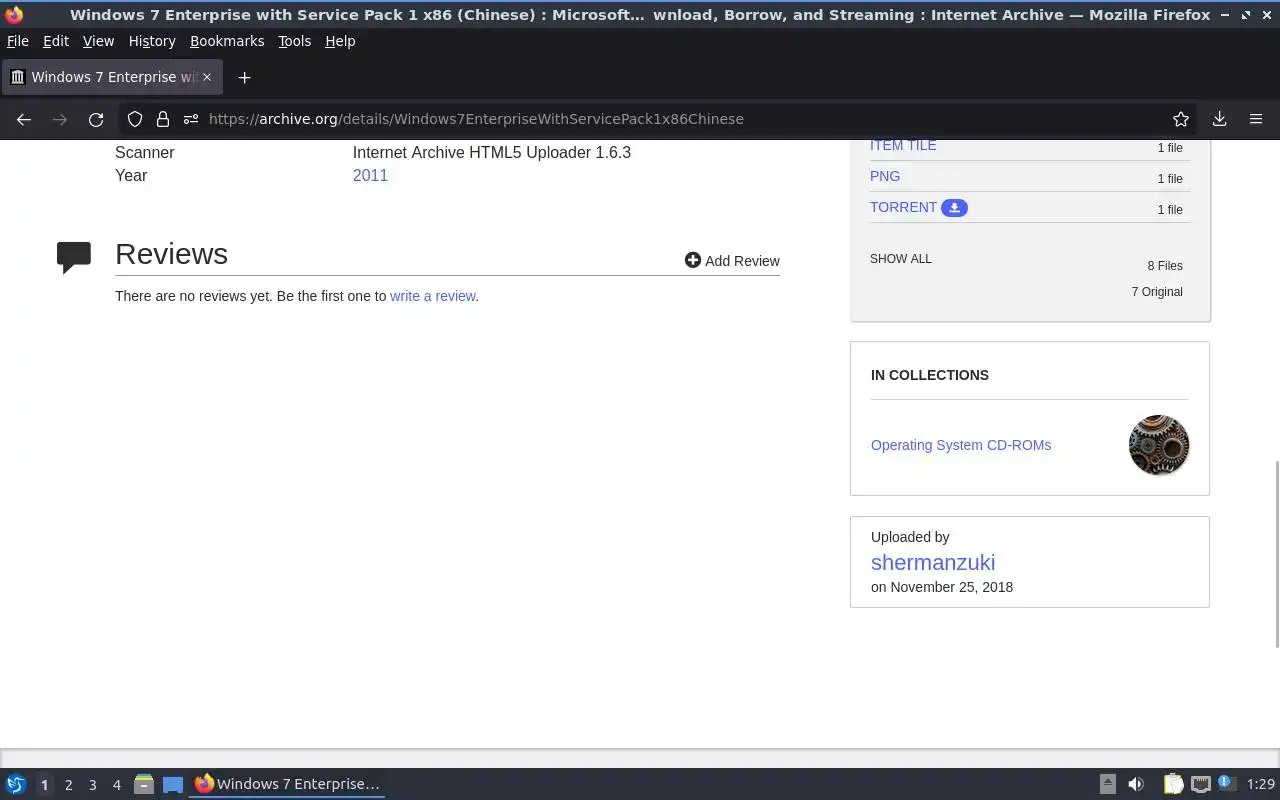Bookmark this page with the star icon
Screen dimensions: 1280x800
(x=1181, y=119)
